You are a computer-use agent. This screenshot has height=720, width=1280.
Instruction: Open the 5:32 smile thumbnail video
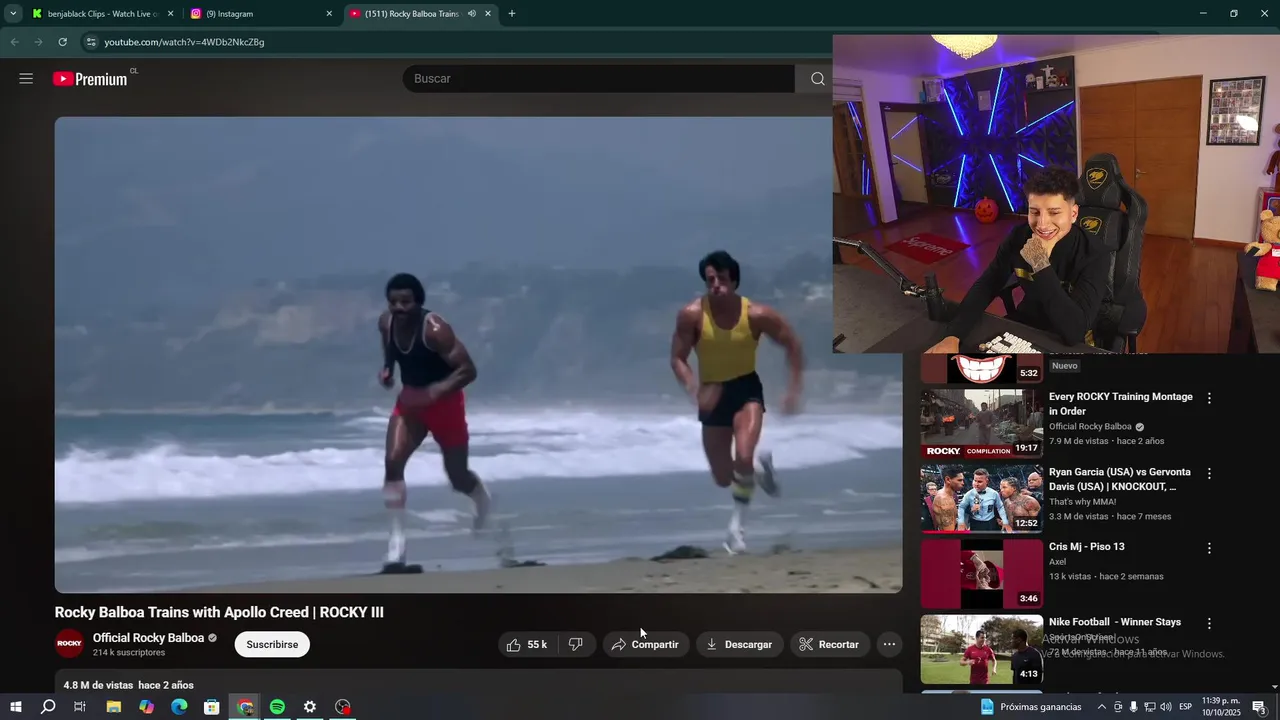[x=981, y=368]
